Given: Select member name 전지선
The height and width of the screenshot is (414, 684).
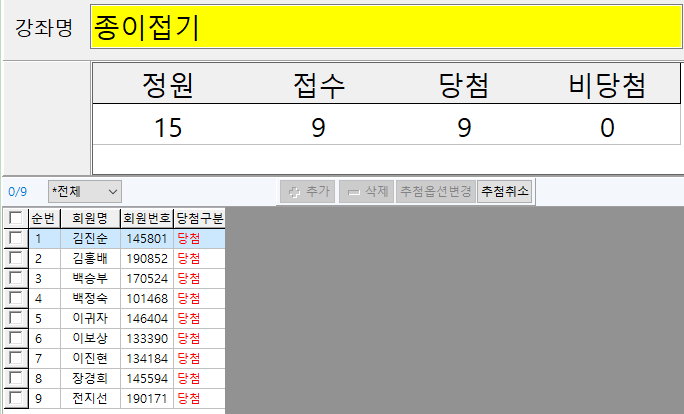Looking at the screenshot, I should pos(90,398).
